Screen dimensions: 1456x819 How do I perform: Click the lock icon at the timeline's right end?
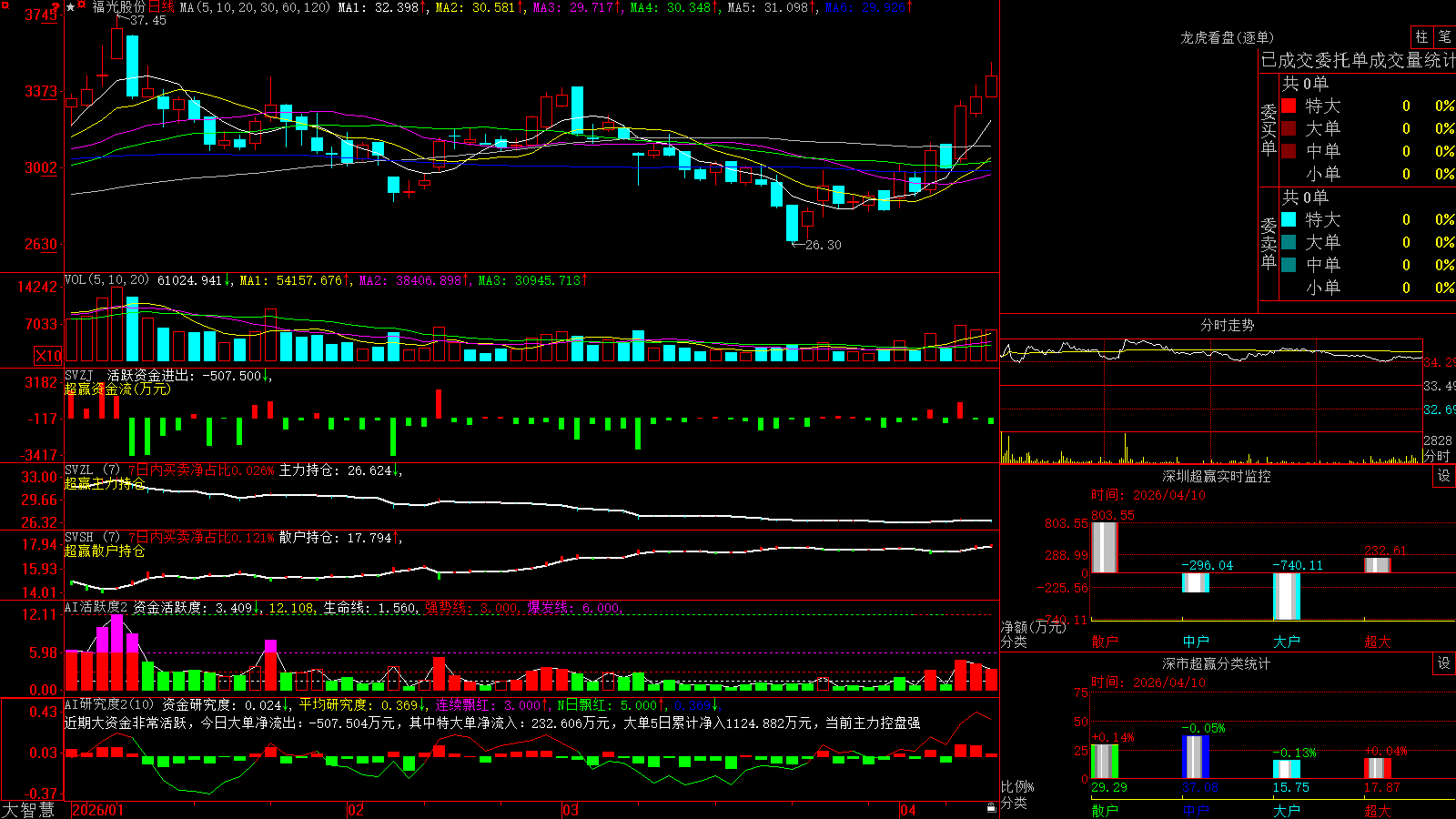pos(991,808)
